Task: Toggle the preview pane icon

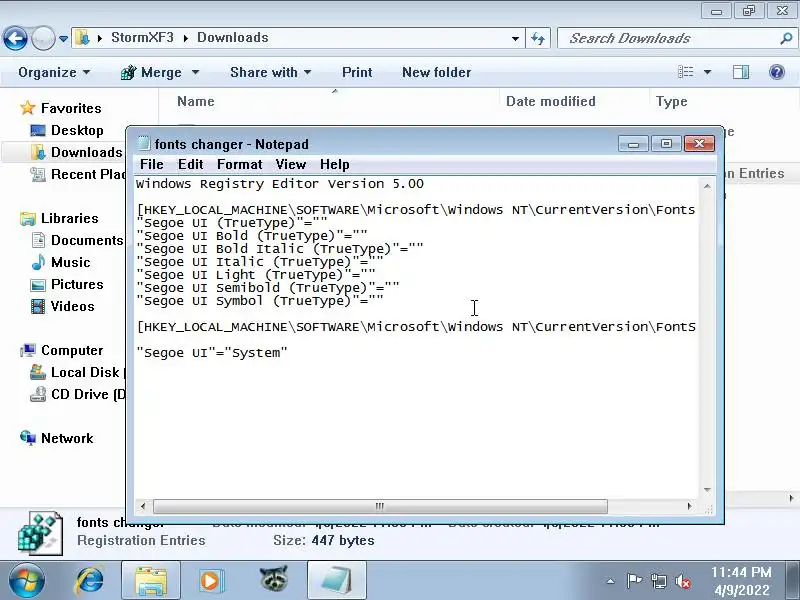Action: coord(741,72)
